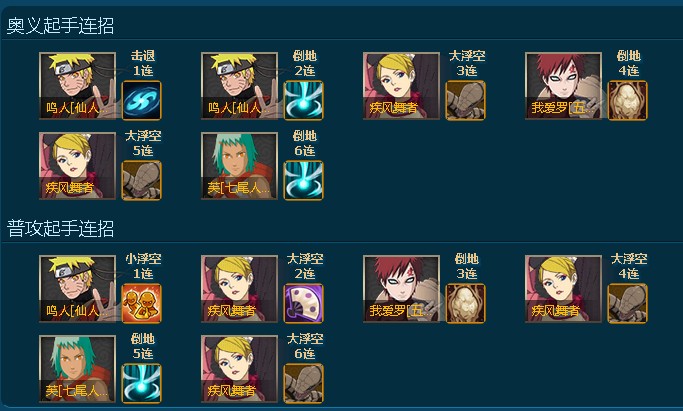The image size is (683, 411).
Task: Click the cyan vortex skill icon for 普攻 5连
Action: [x=142, y=383]
